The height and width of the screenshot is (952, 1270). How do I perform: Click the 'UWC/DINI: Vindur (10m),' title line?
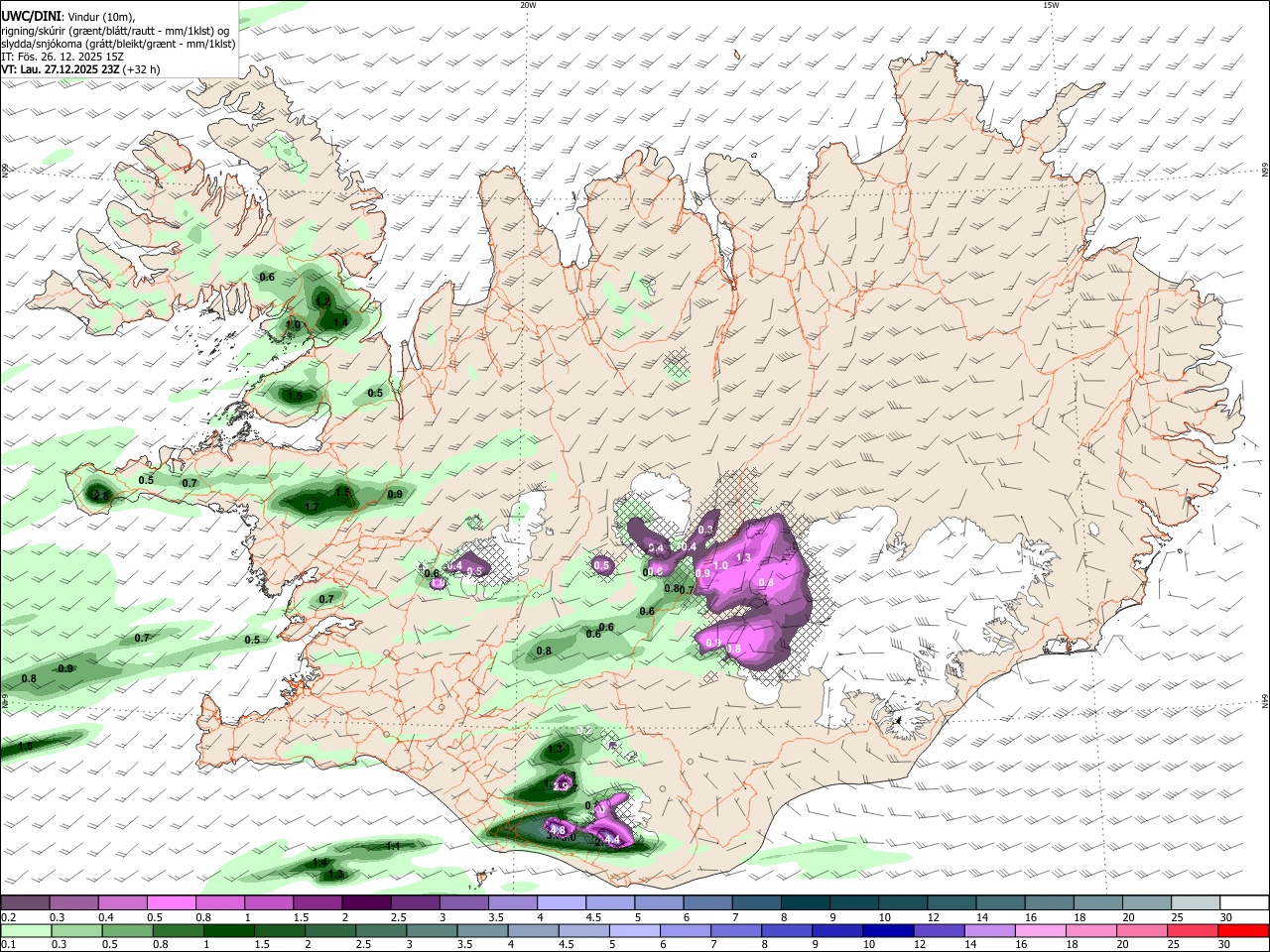coord(67,16)
